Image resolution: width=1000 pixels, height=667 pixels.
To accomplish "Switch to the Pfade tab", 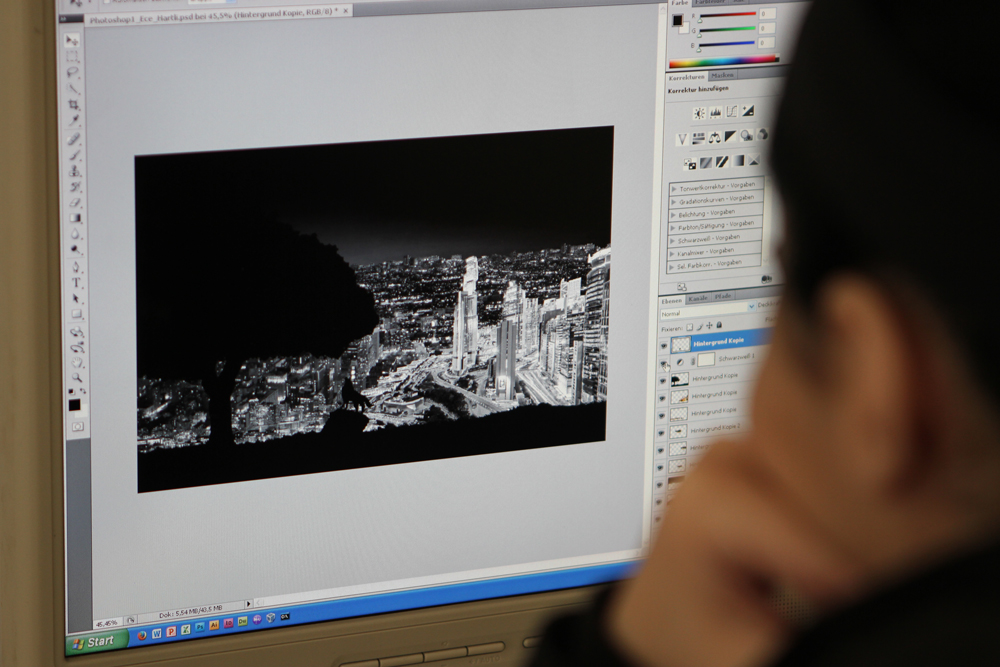I will pyautogui.click(x=723, y=297).
